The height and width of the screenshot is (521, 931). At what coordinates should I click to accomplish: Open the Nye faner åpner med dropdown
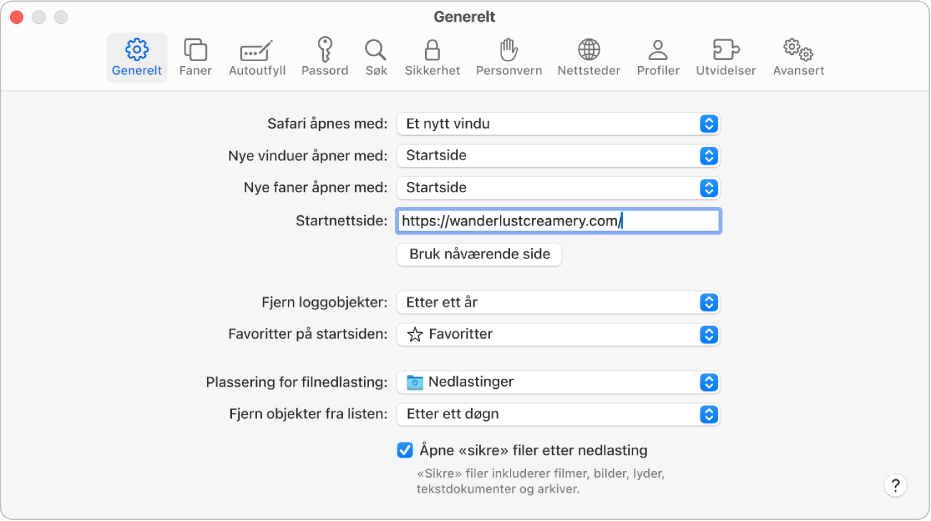click(x=558, y=188)
